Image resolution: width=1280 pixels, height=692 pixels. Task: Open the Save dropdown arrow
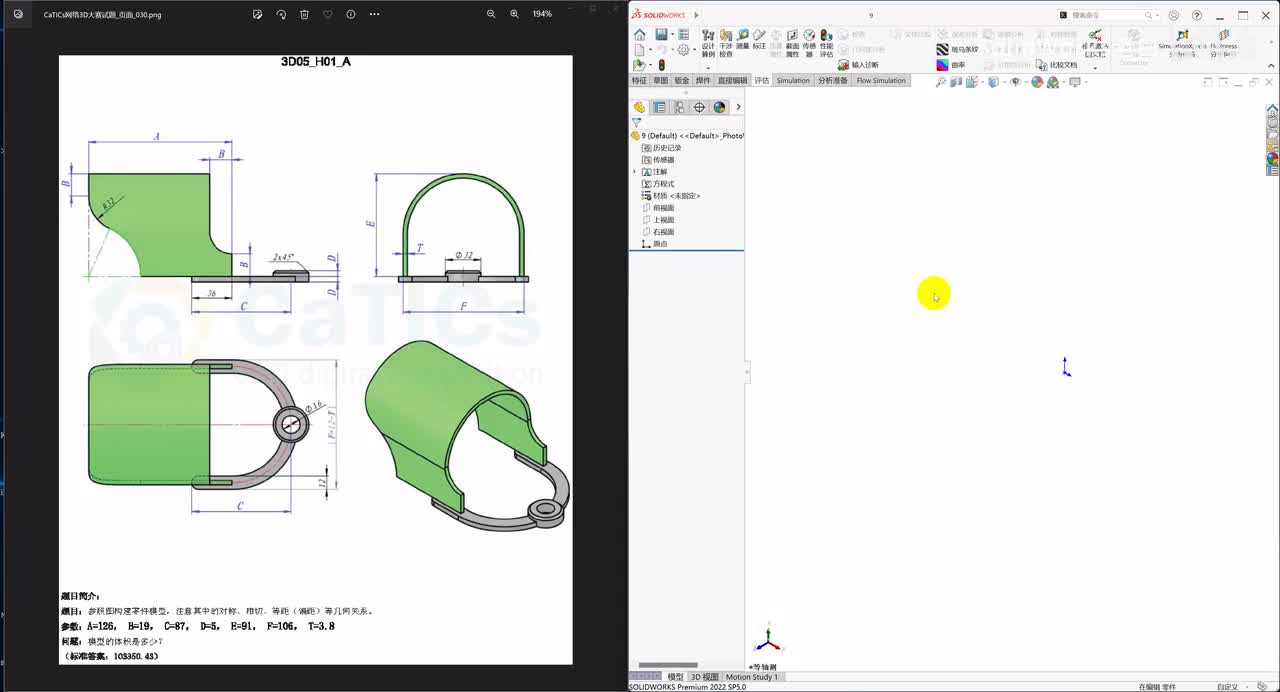click(671, 34)
